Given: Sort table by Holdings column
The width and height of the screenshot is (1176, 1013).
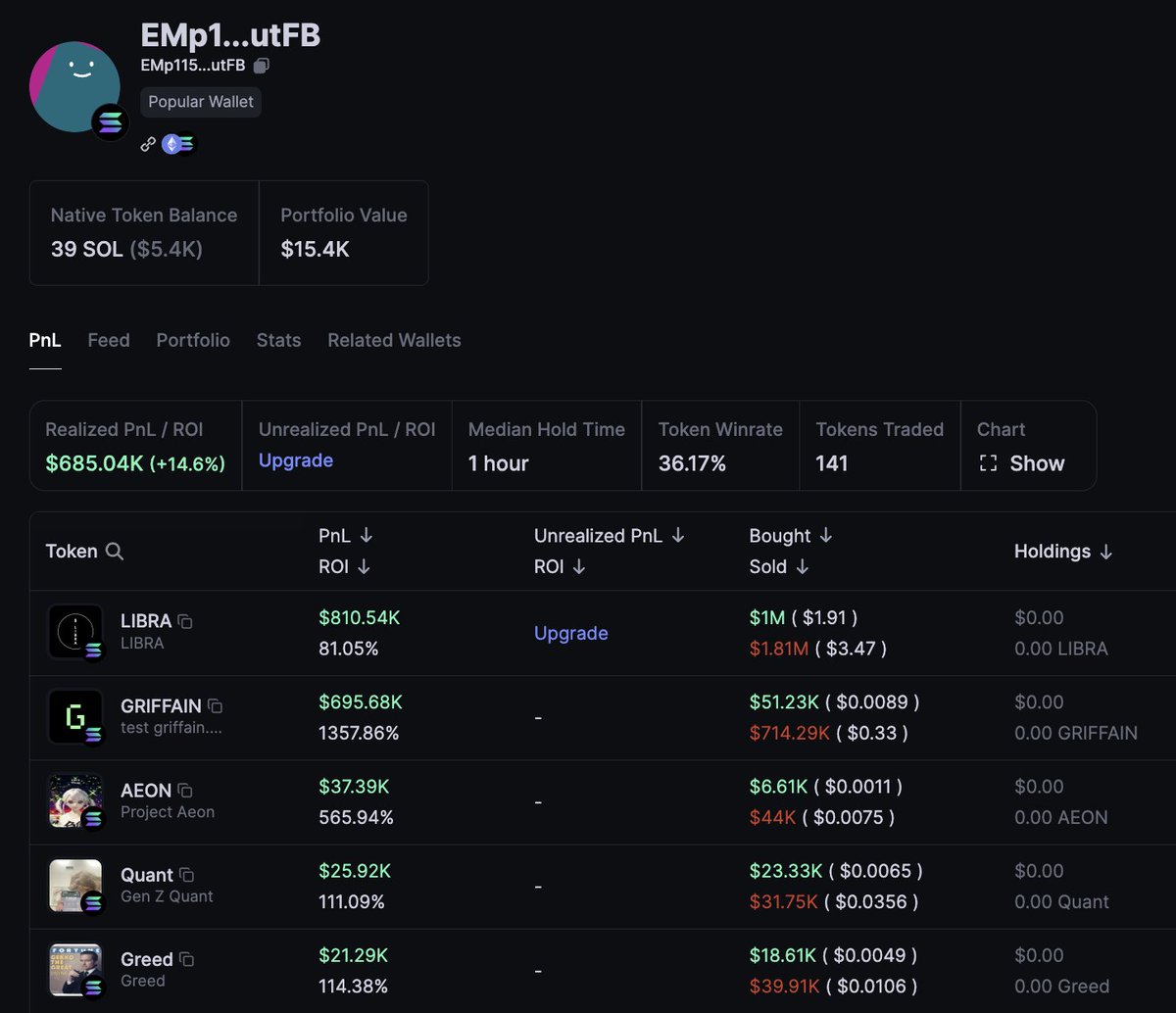Looking at the screenshot, I should (x=1105, y=552).
